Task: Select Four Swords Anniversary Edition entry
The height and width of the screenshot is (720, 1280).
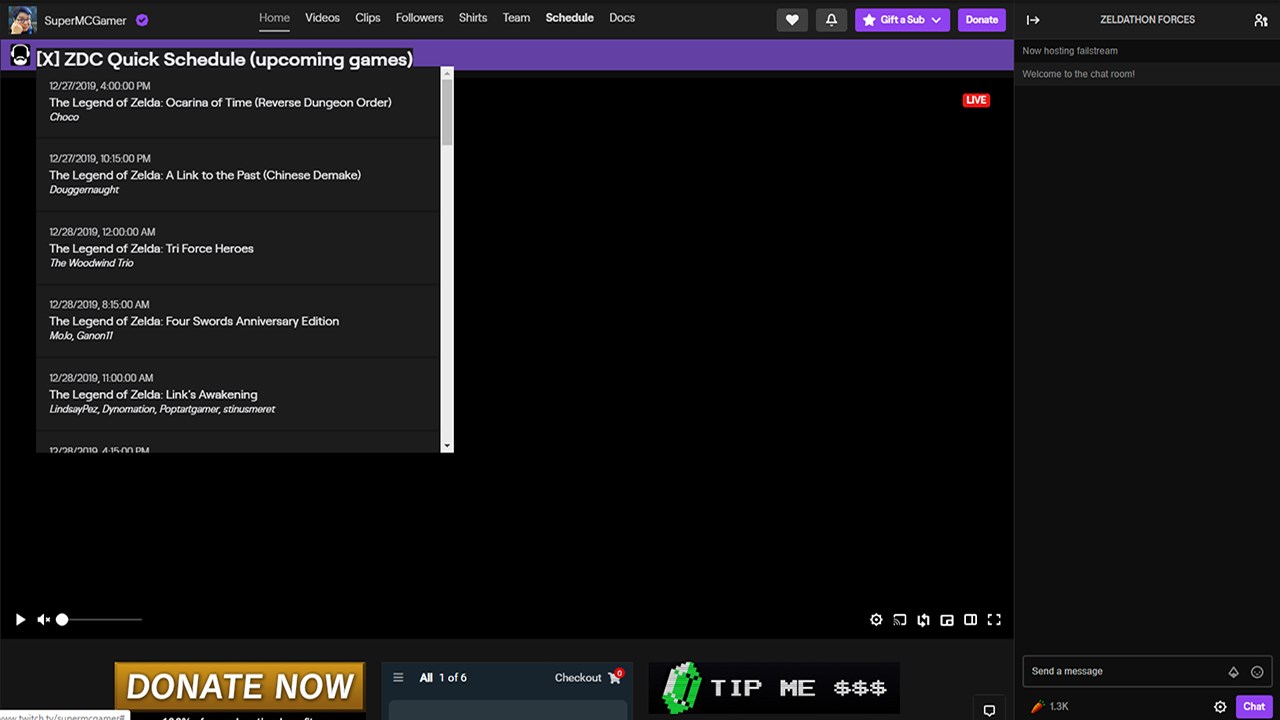Action: pyautogui.click(x=238, y=321)
